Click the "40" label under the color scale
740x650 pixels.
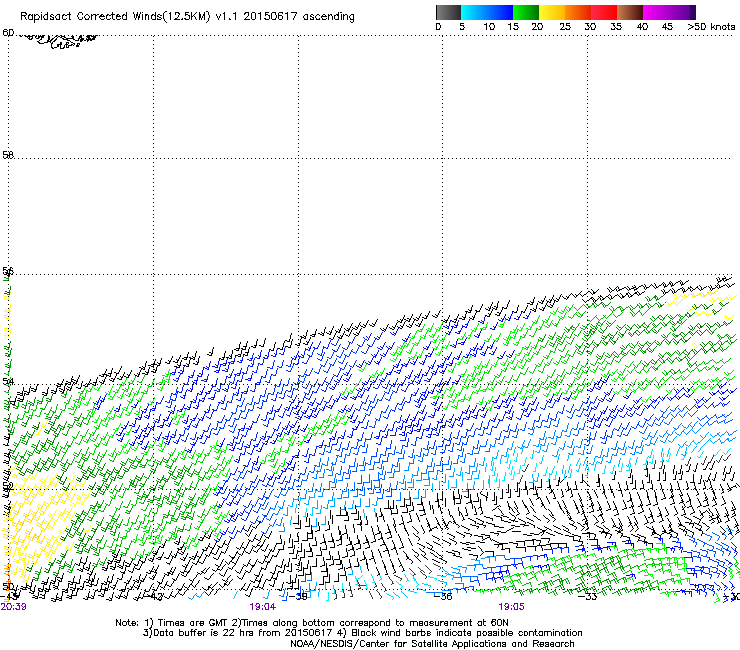642,26
